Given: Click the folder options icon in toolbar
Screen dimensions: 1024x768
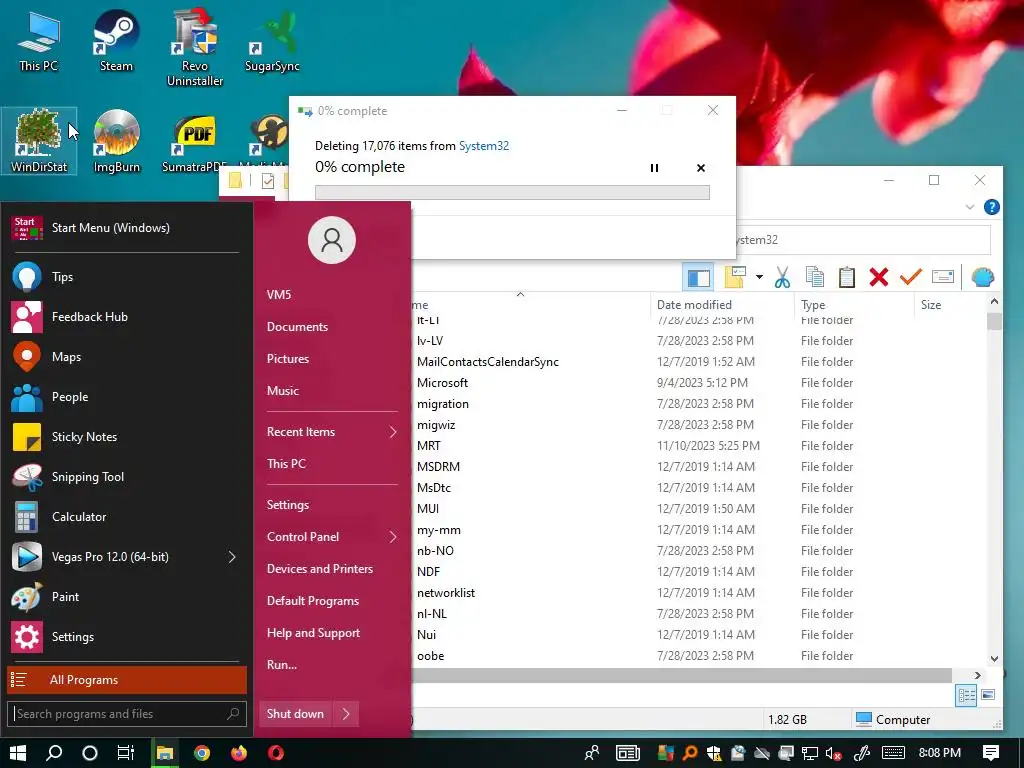Looking at the screenshot, I should coord(735,278).
